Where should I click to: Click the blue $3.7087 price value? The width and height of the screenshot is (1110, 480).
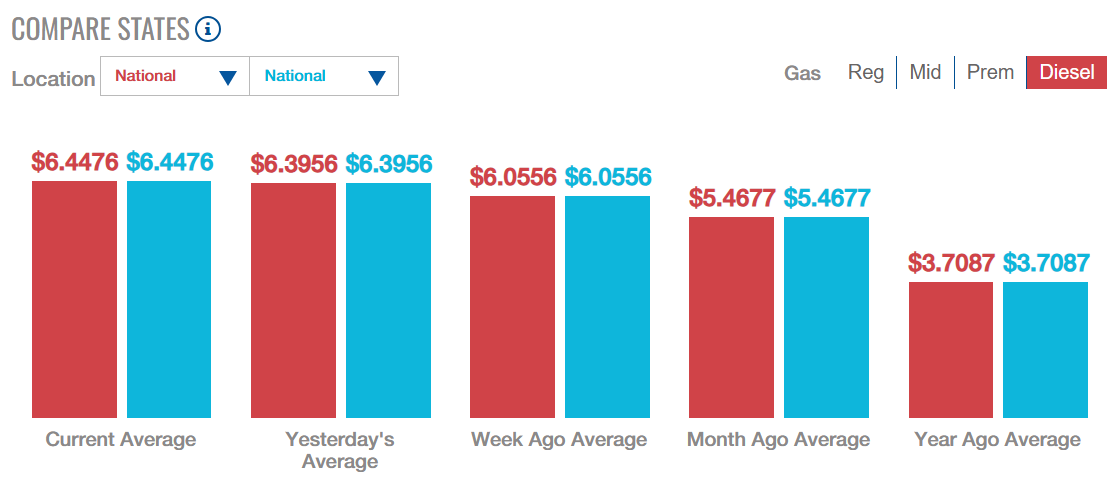coord(1046,263)
